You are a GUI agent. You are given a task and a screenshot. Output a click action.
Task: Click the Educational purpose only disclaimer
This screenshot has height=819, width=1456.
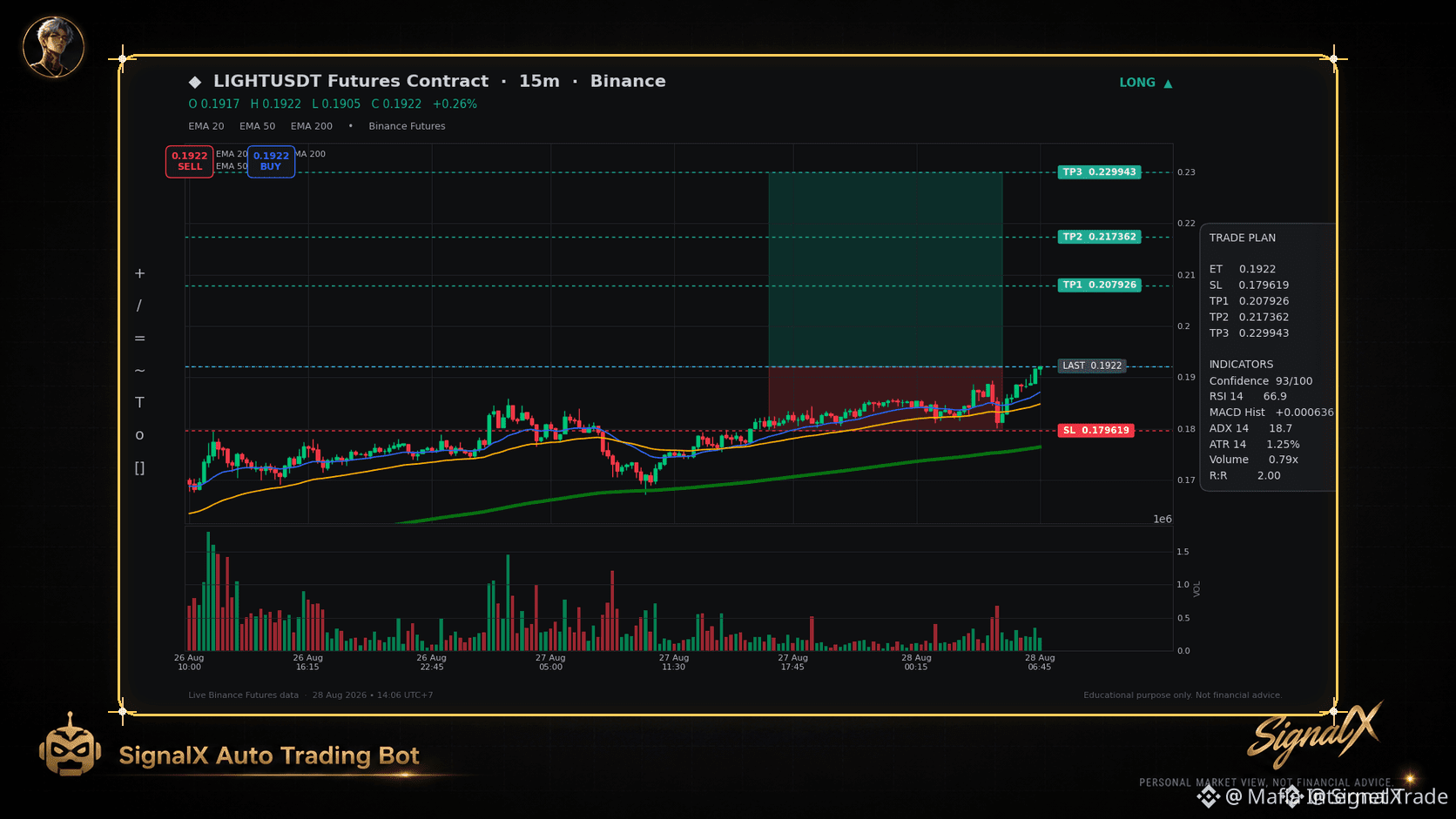[x=1183, y=695]
